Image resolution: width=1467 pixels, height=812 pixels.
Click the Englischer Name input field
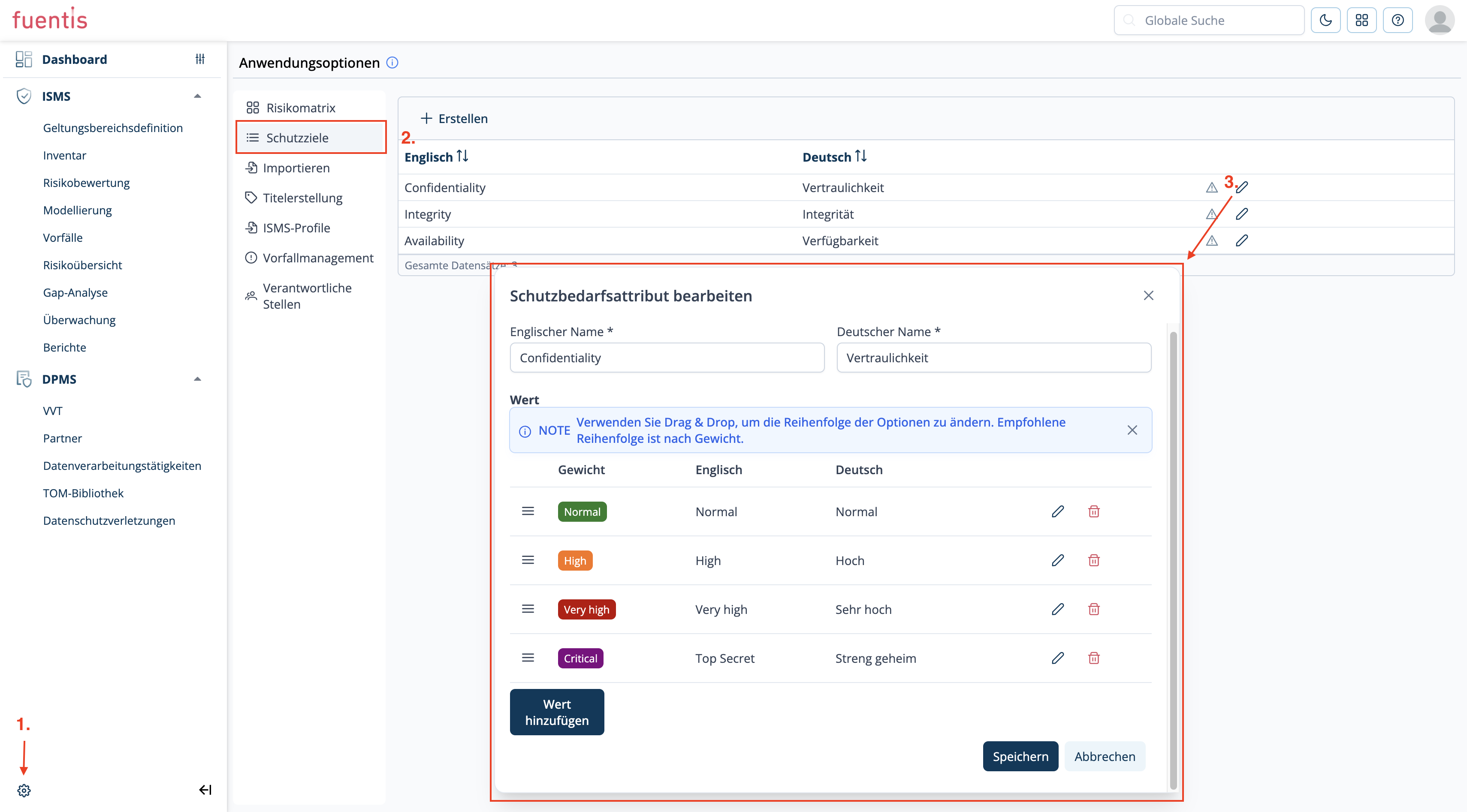pyautogui.click(x=667, y=358)
